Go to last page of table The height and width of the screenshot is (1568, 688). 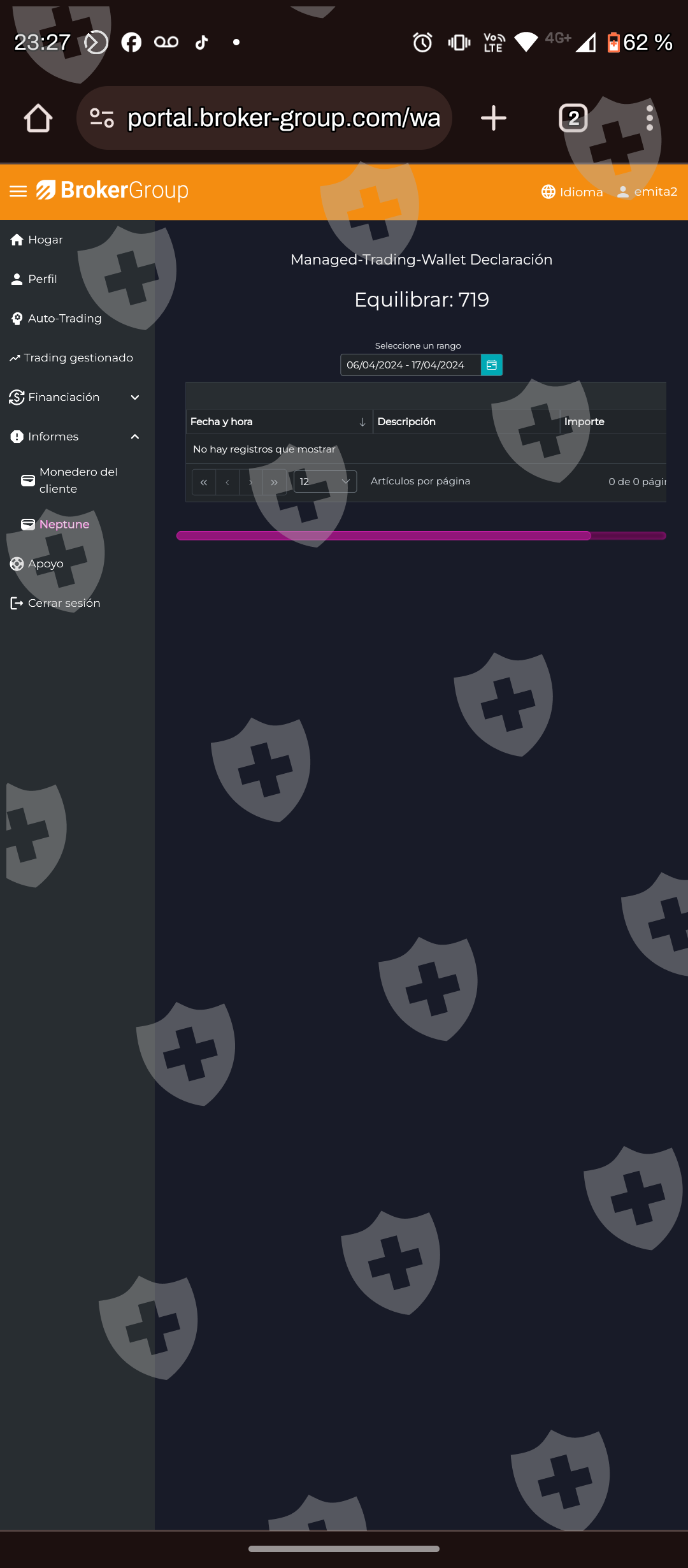275,483
